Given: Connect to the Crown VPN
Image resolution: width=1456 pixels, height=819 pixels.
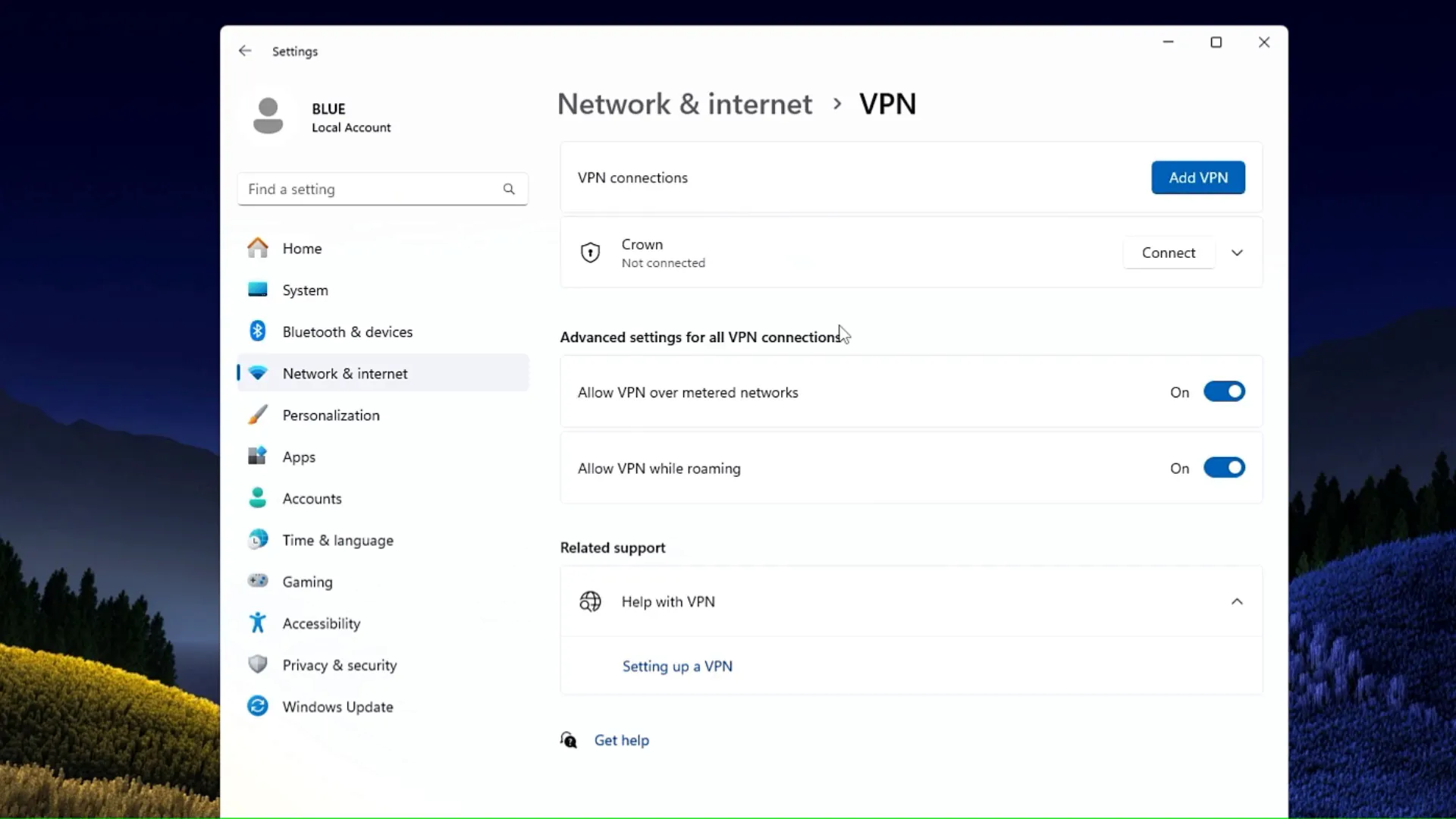Looking at the screenshot, I should pos(1169,253).
